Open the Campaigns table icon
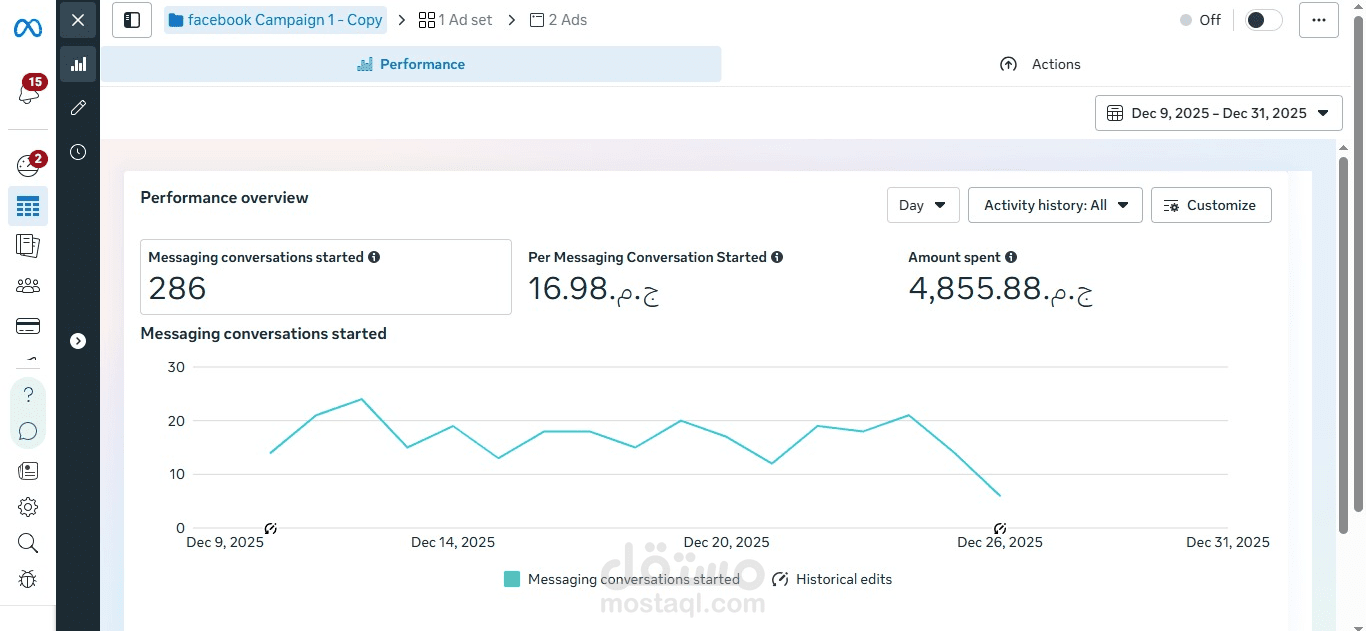 pos(28,207)
